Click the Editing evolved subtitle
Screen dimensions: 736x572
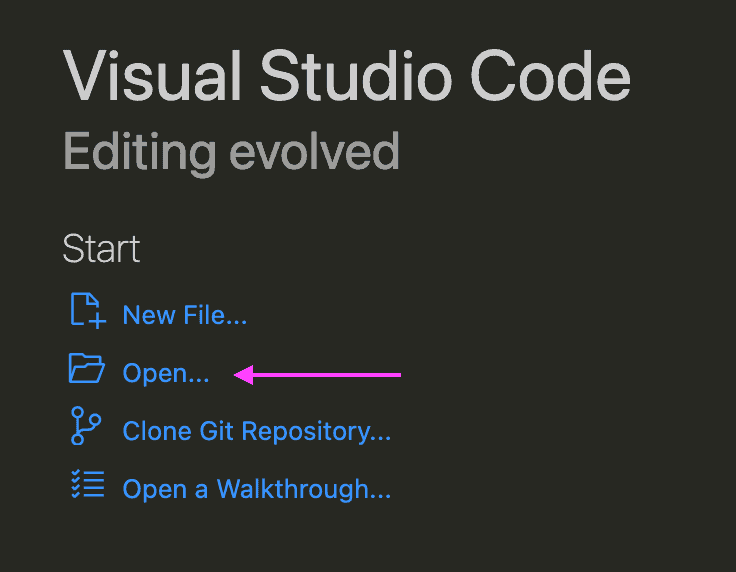[x=231, y=153]
